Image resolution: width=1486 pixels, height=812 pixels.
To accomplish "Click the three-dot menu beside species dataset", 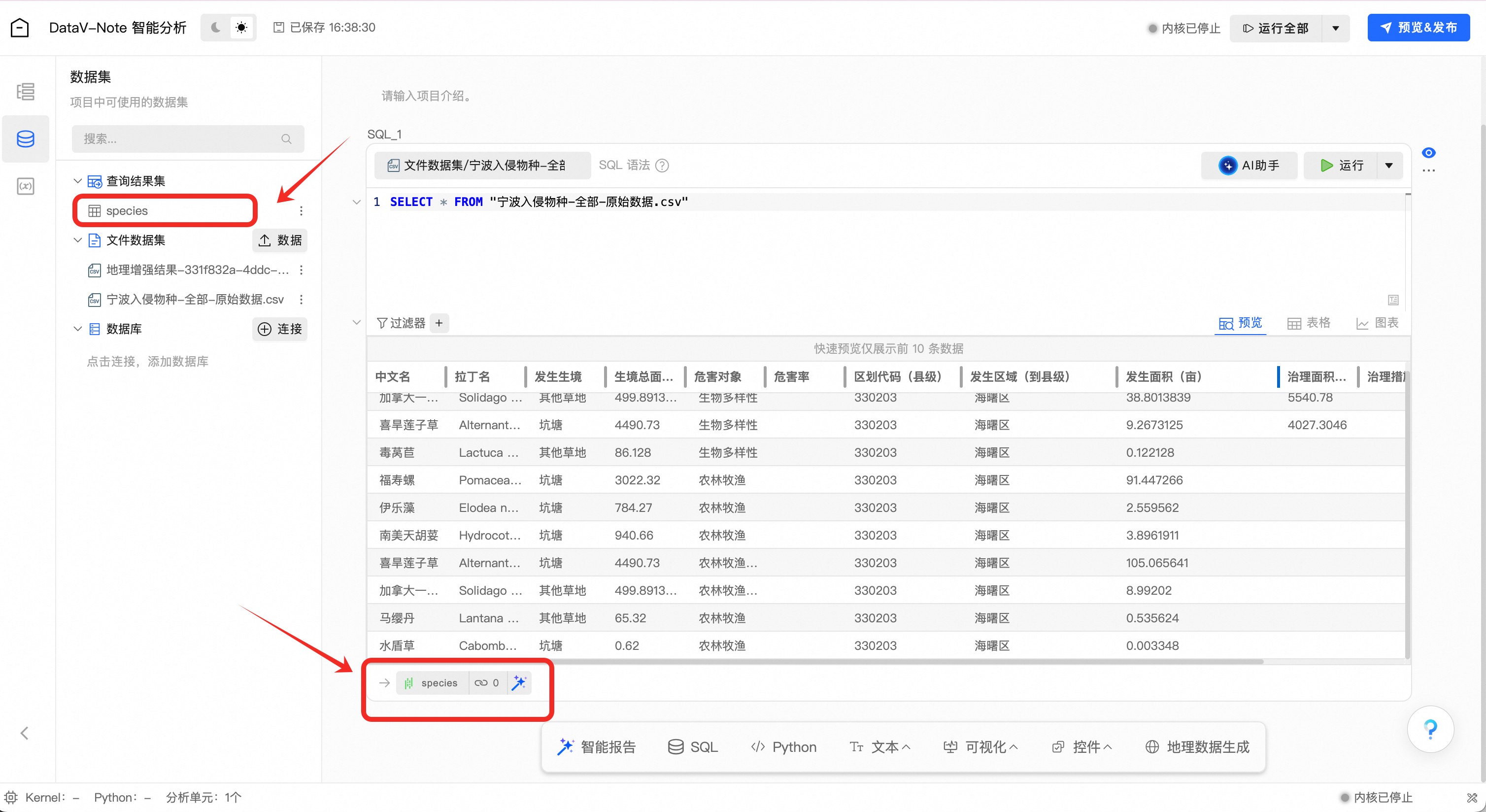I will [x=301, y=210].
